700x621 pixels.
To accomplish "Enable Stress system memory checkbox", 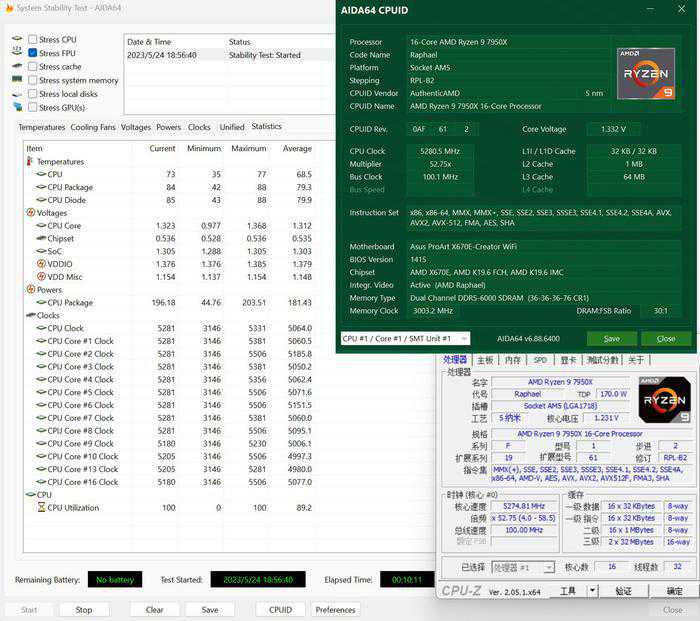I will [x=33, y=80].
